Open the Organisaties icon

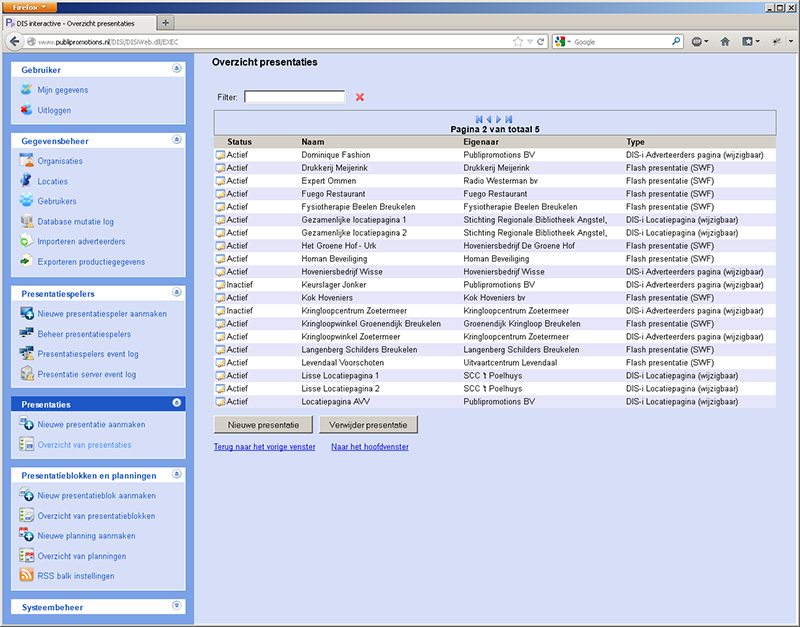pyautogui.click(x=26, y=161)
